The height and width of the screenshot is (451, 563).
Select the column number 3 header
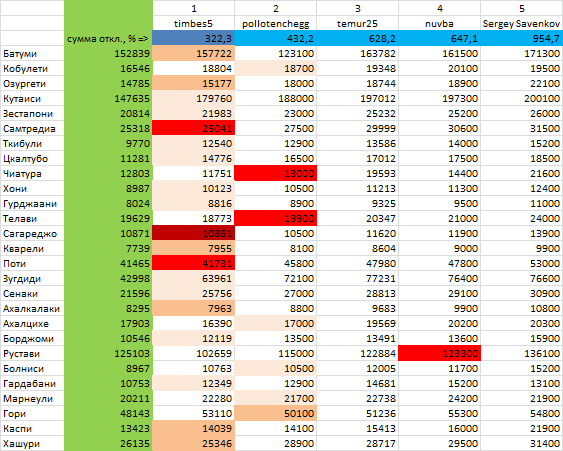point(357,8)
